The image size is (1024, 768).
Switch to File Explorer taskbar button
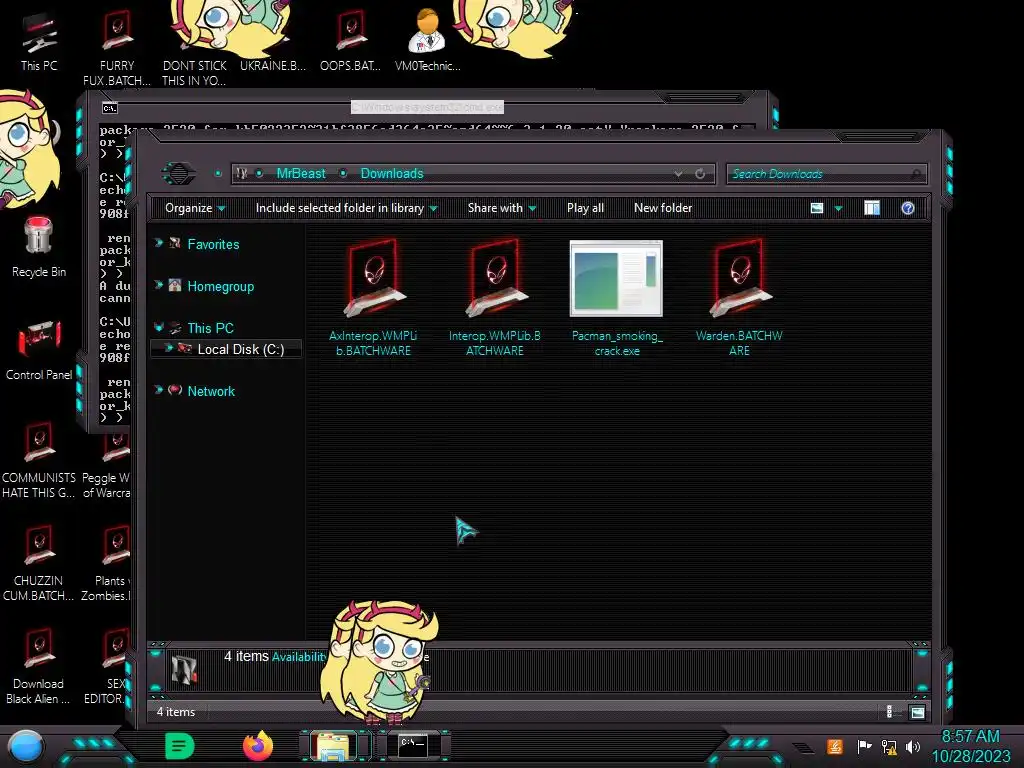[333, 746]
